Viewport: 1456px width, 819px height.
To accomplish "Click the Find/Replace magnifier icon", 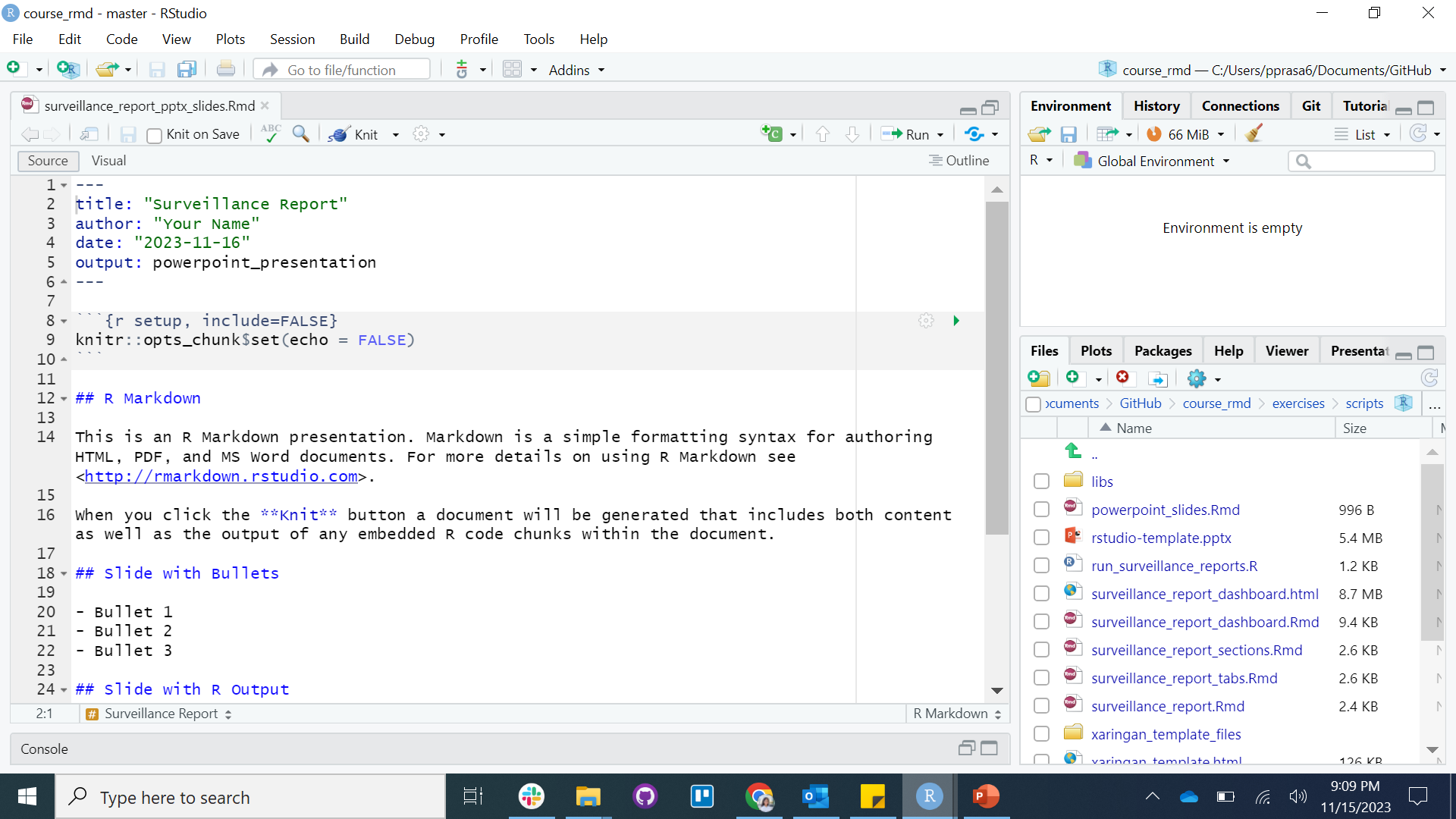I will (x=301, y=133).
